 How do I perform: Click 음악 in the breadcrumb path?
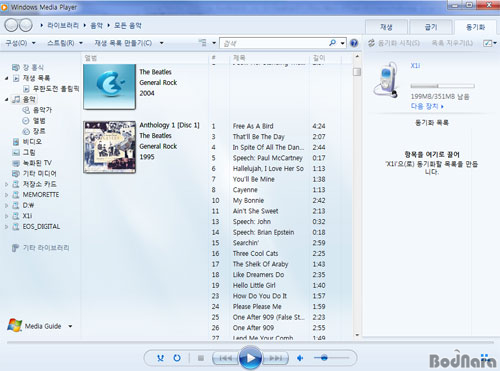point(97,25)
